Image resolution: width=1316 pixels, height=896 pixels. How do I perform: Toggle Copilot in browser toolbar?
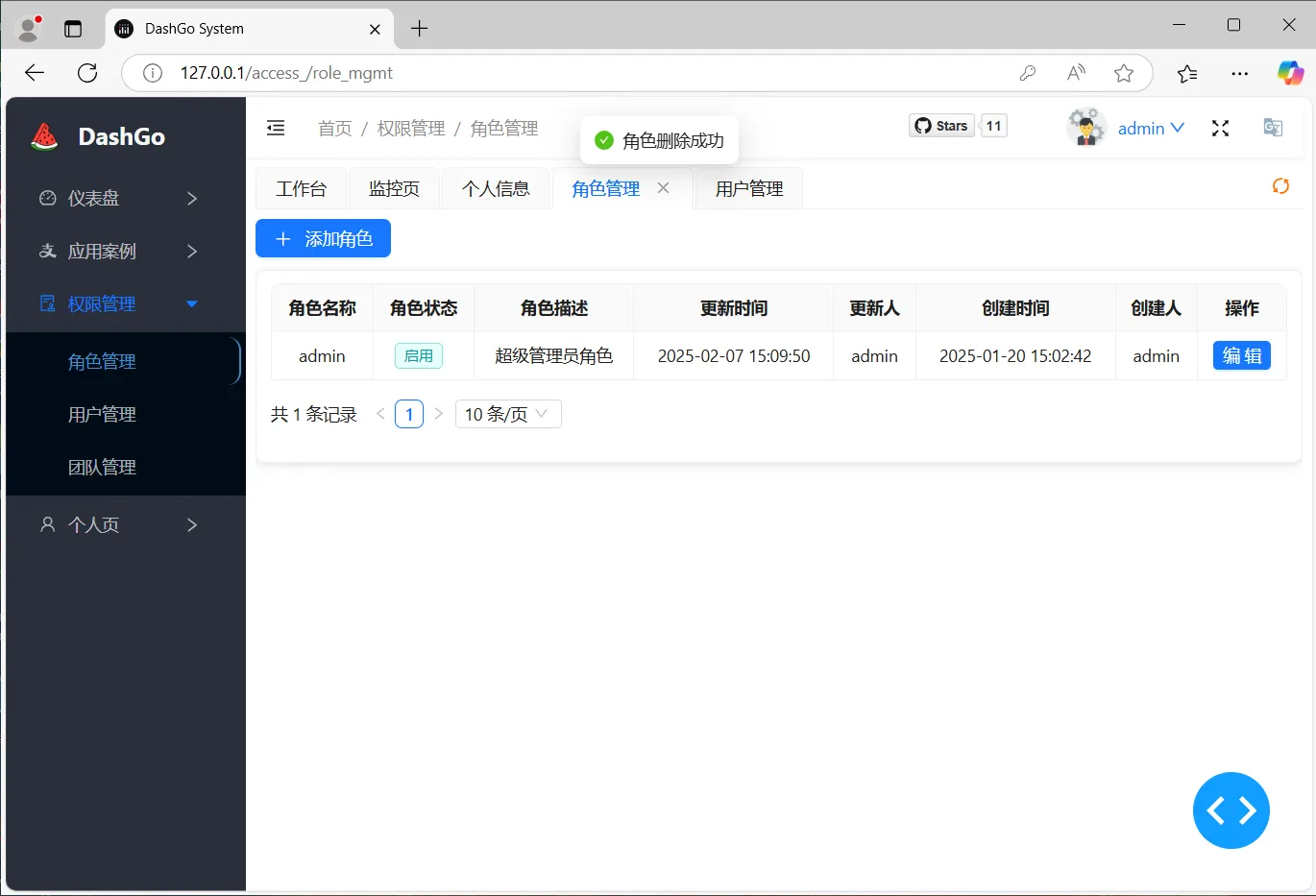coord(1290,72)
